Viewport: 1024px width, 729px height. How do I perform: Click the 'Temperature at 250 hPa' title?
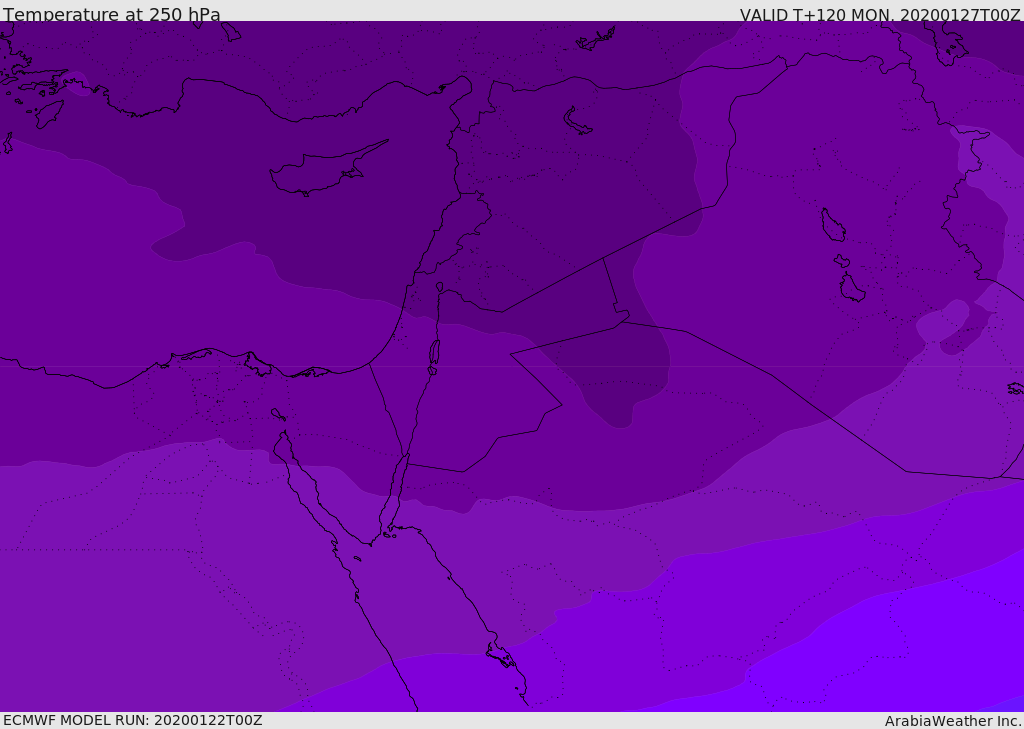[x=112, y=14]
